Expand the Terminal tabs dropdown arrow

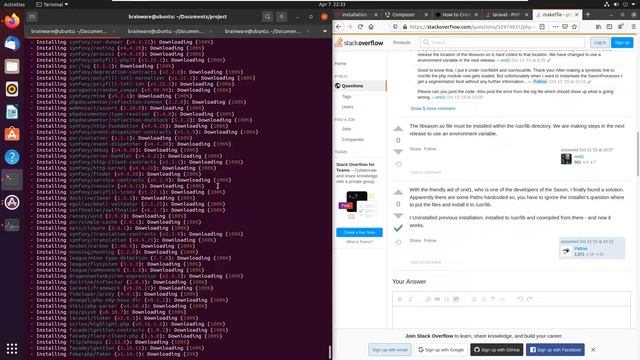325,31
